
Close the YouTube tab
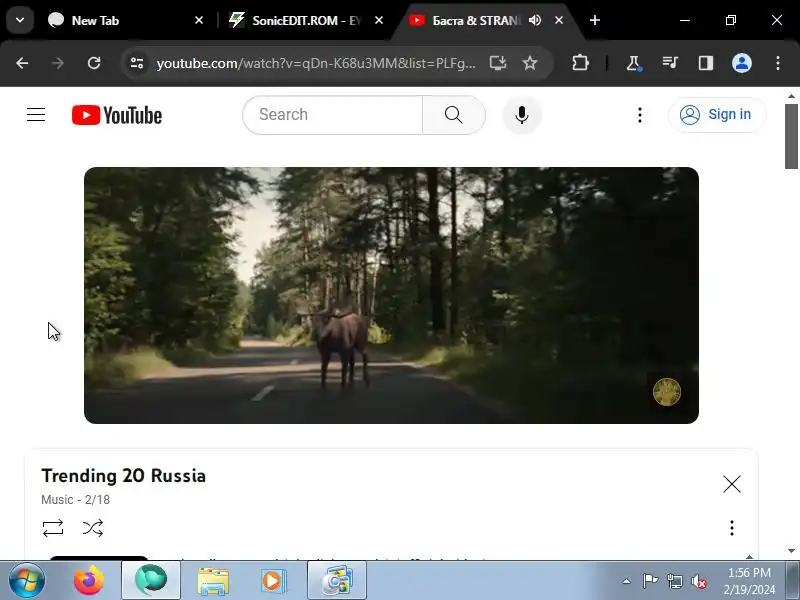[559, 20]
